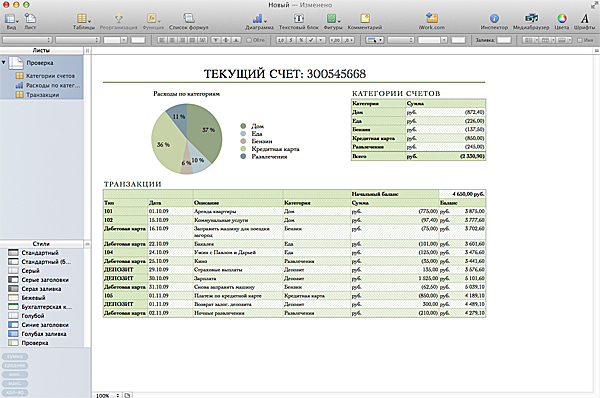Open the Шрифты fonts panel
The image size is (600, 398).
coord(584,21)
